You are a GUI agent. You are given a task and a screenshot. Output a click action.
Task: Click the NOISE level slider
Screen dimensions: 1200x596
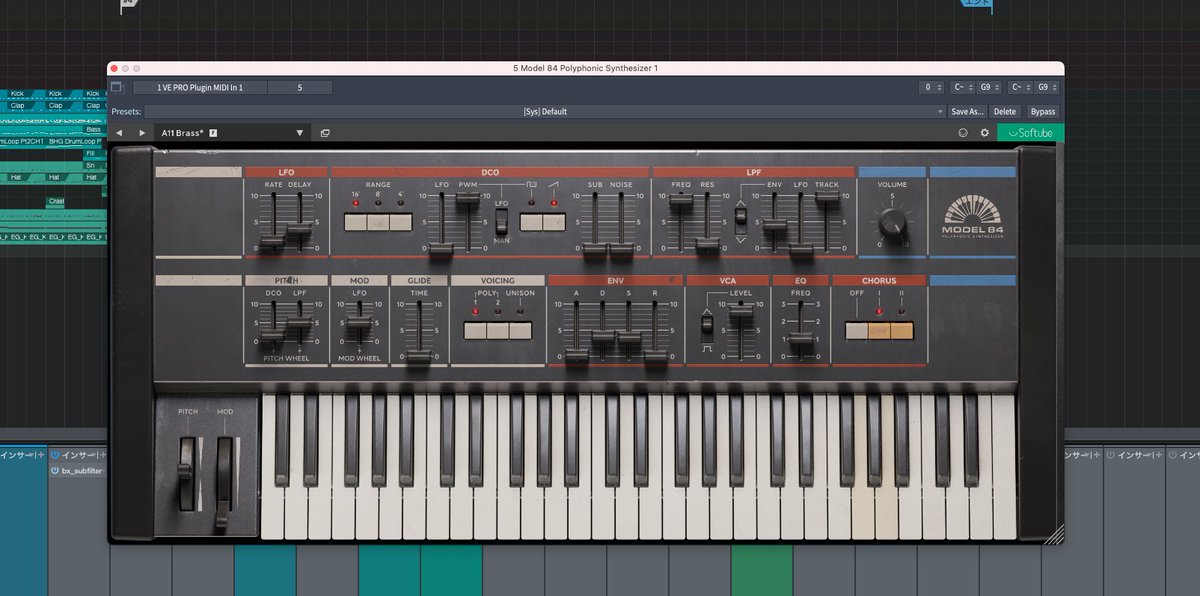[x=622, y=248]
